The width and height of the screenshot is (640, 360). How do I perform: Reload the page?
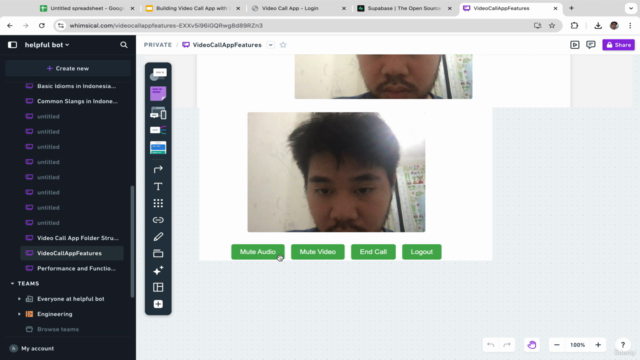coord(42,25)
